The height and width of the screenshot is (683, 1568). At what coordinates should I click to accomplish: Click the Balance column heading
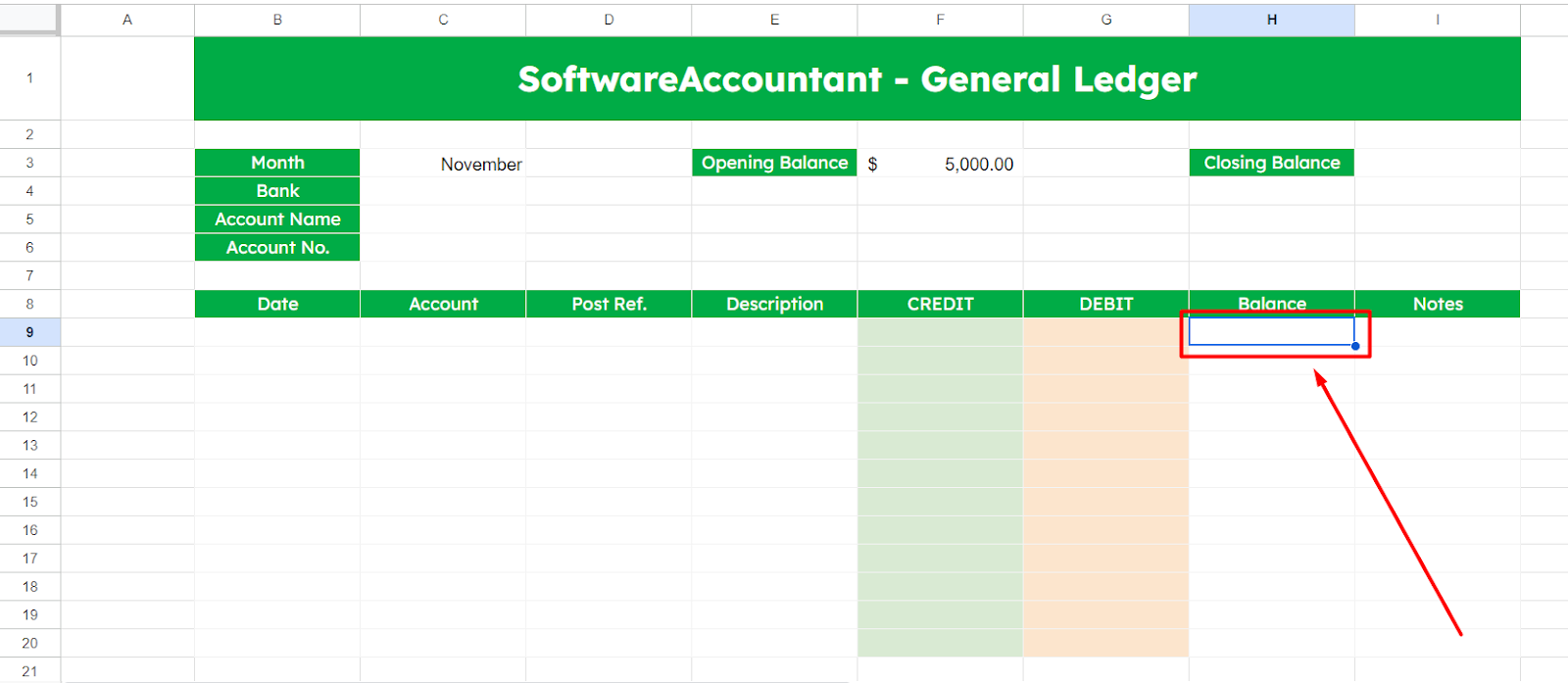1272,304
